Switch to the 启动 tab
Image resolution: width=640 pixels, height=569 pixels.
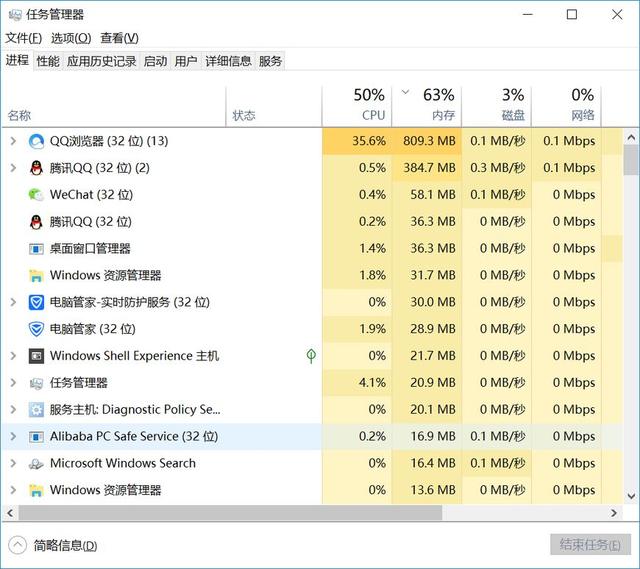coord(155,61)
